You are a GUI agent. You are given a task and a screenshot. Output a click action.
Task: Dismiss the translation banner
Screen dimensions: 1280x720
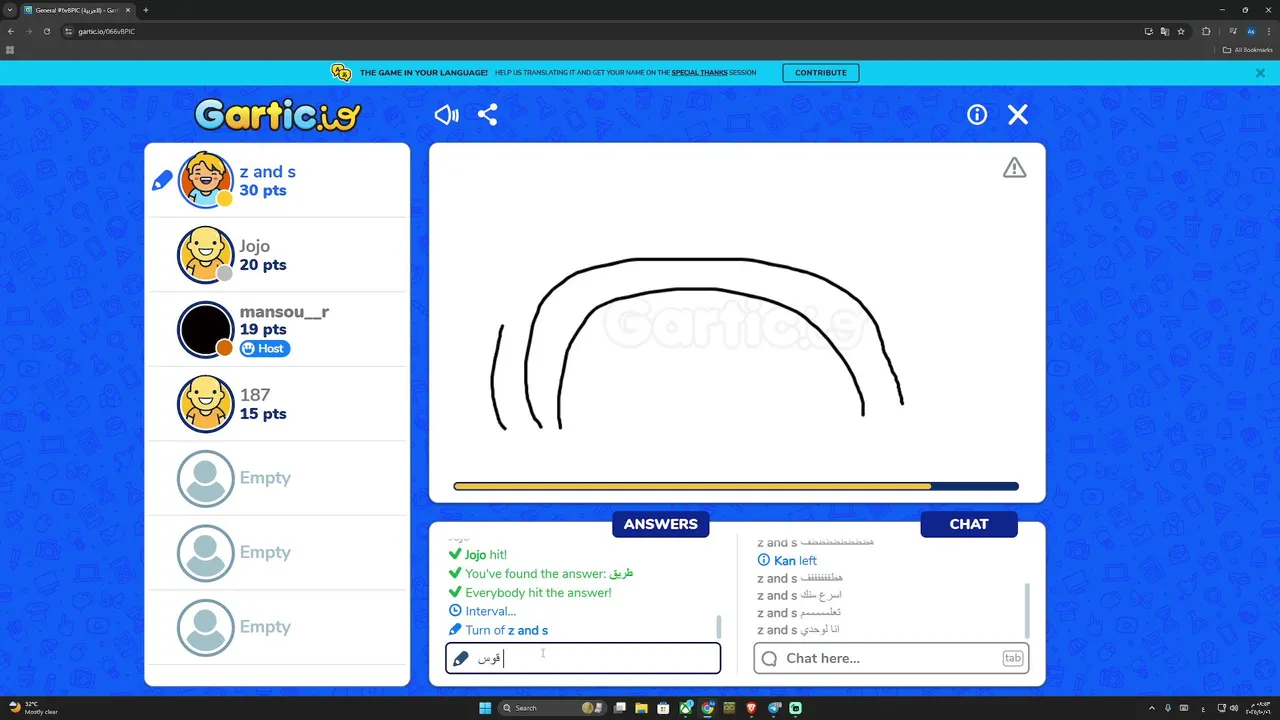click(x=1260, y=73)
